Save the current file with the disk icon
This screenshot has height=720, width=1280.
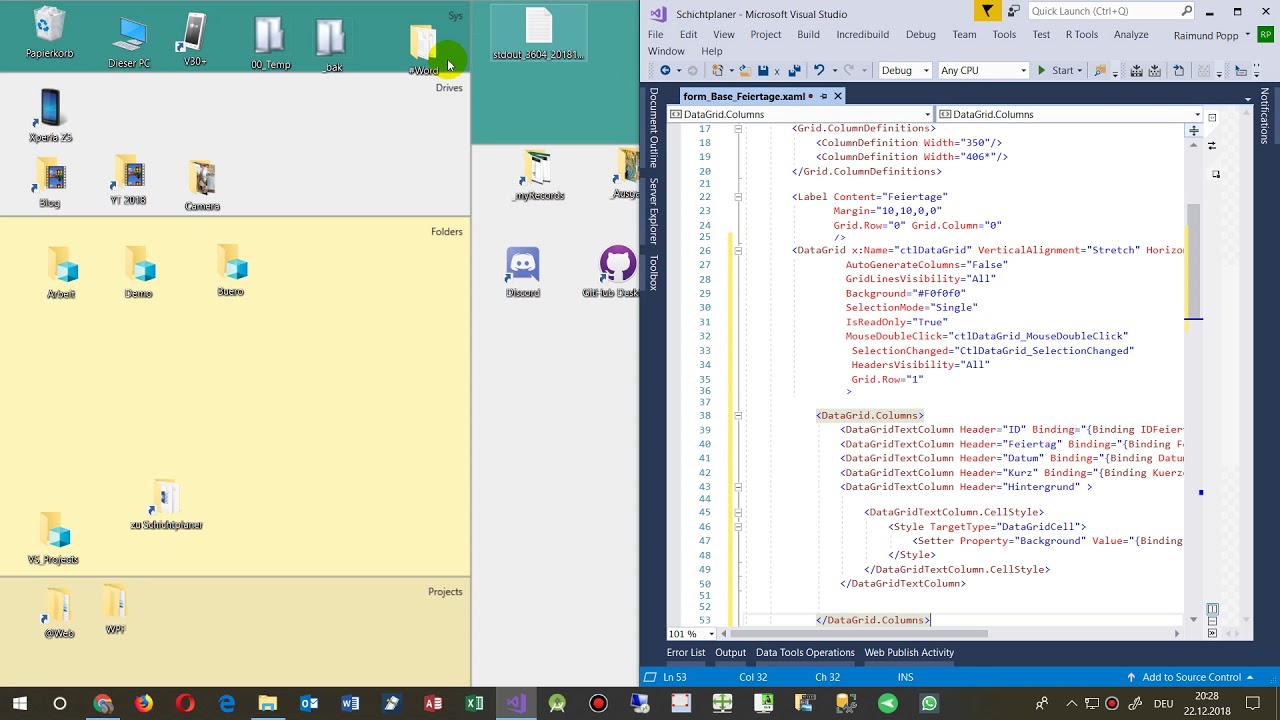[763, 71]
